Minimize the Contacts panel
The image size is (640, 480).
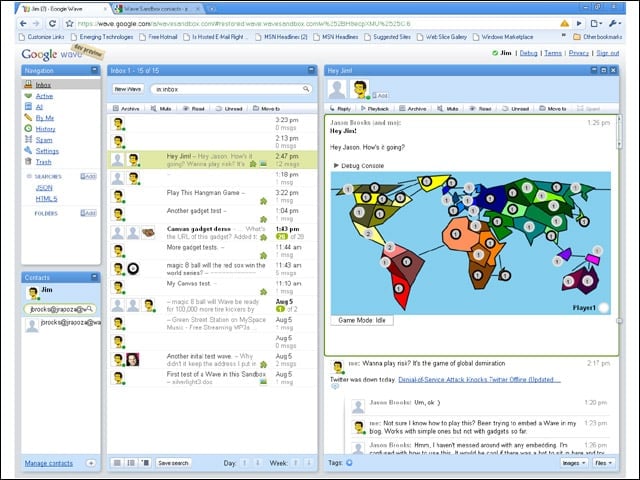tap(94, 277)
